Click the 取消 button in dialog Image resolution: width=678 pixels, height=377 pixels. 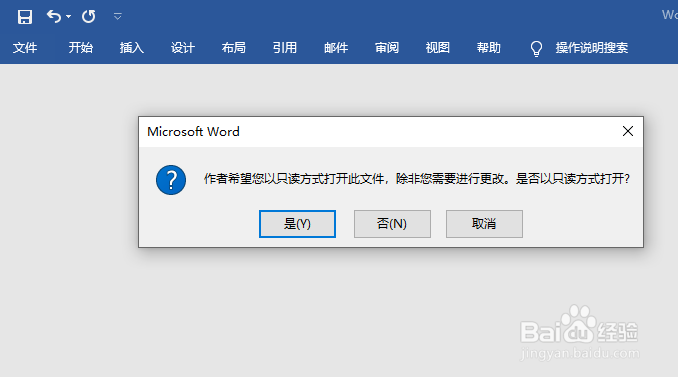[x=484, y=224]
